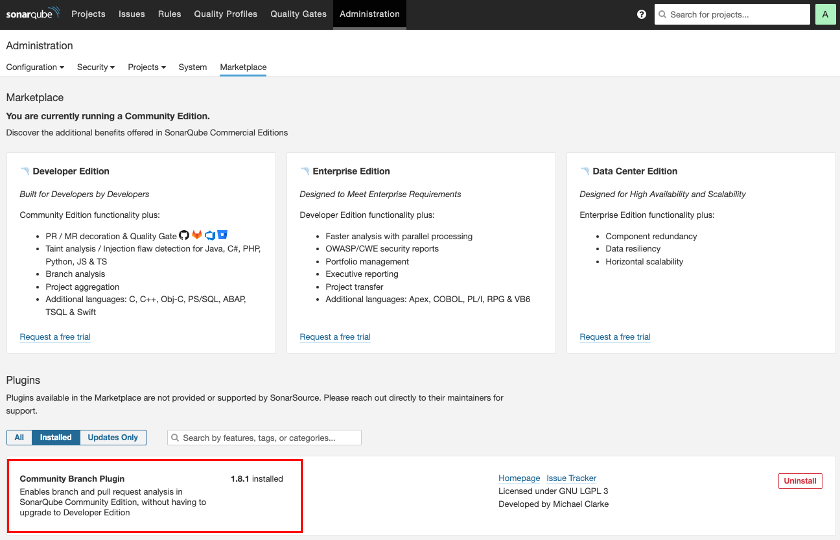The image size is (840, 540).
Task: Click the Enterprise Edition wave icon
Action: tap(304, 171)
